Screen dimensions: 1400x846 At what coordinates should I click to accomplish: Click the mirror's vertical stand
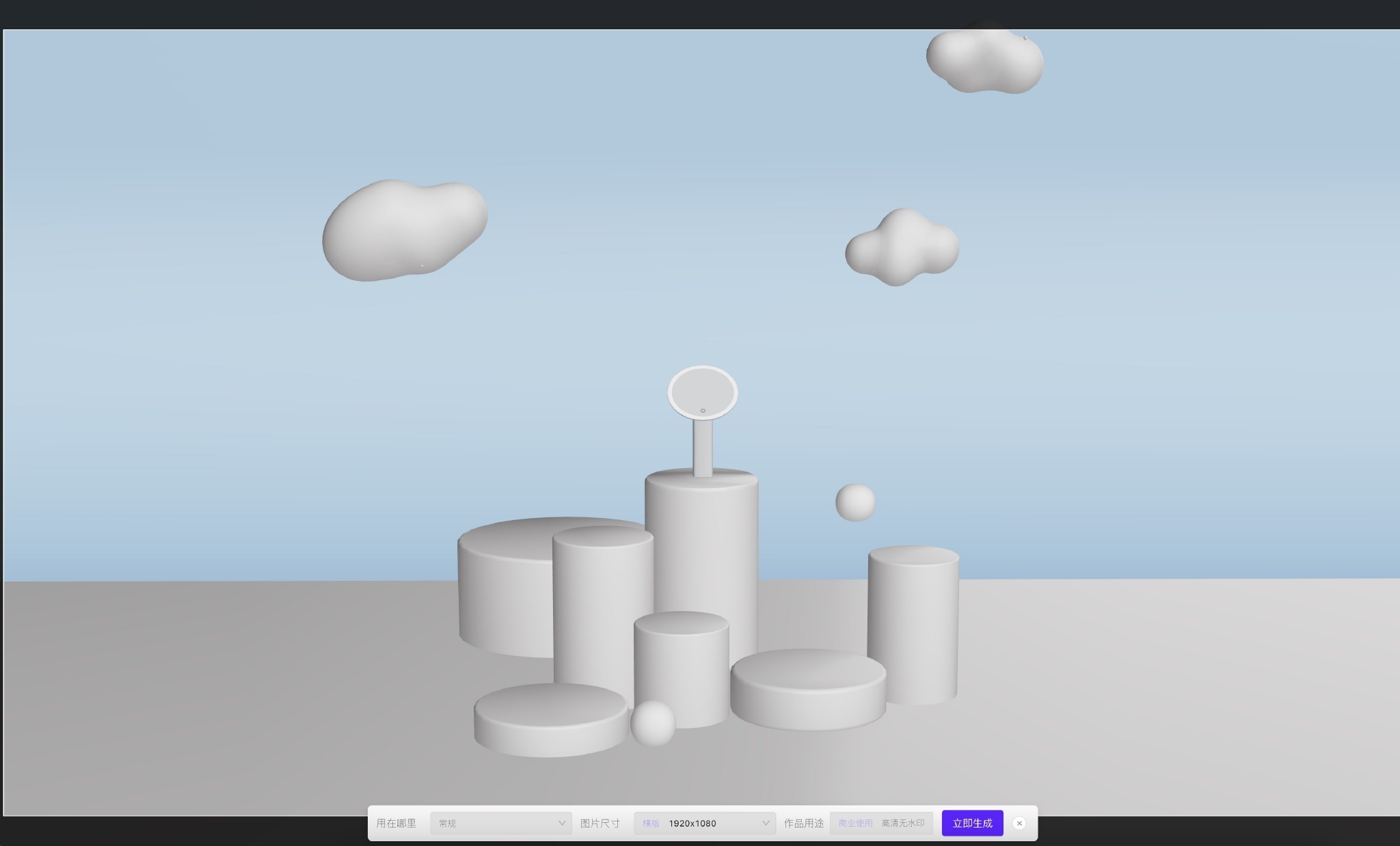tap(702, 448)
